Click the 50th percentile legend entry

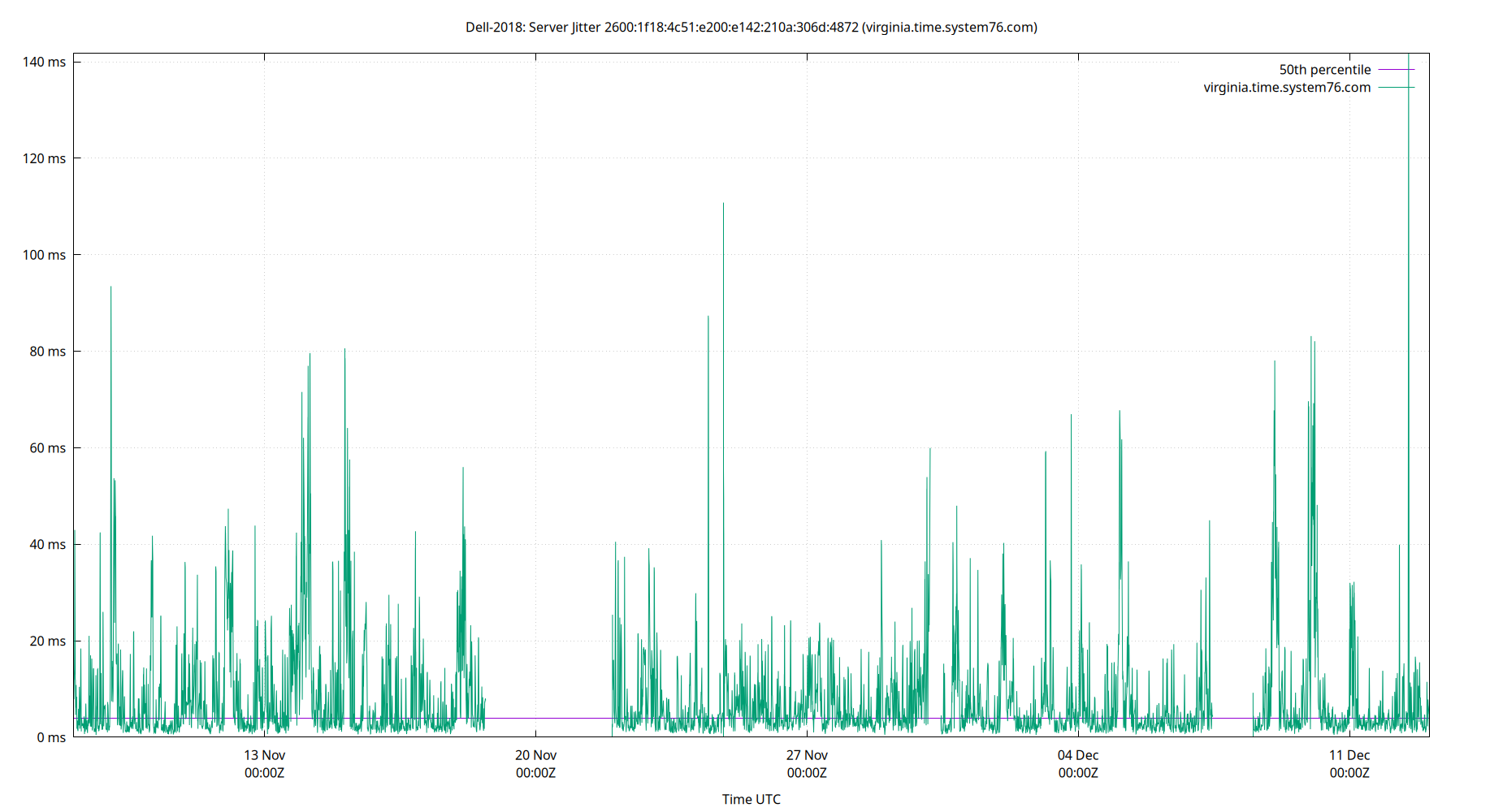1324,69
